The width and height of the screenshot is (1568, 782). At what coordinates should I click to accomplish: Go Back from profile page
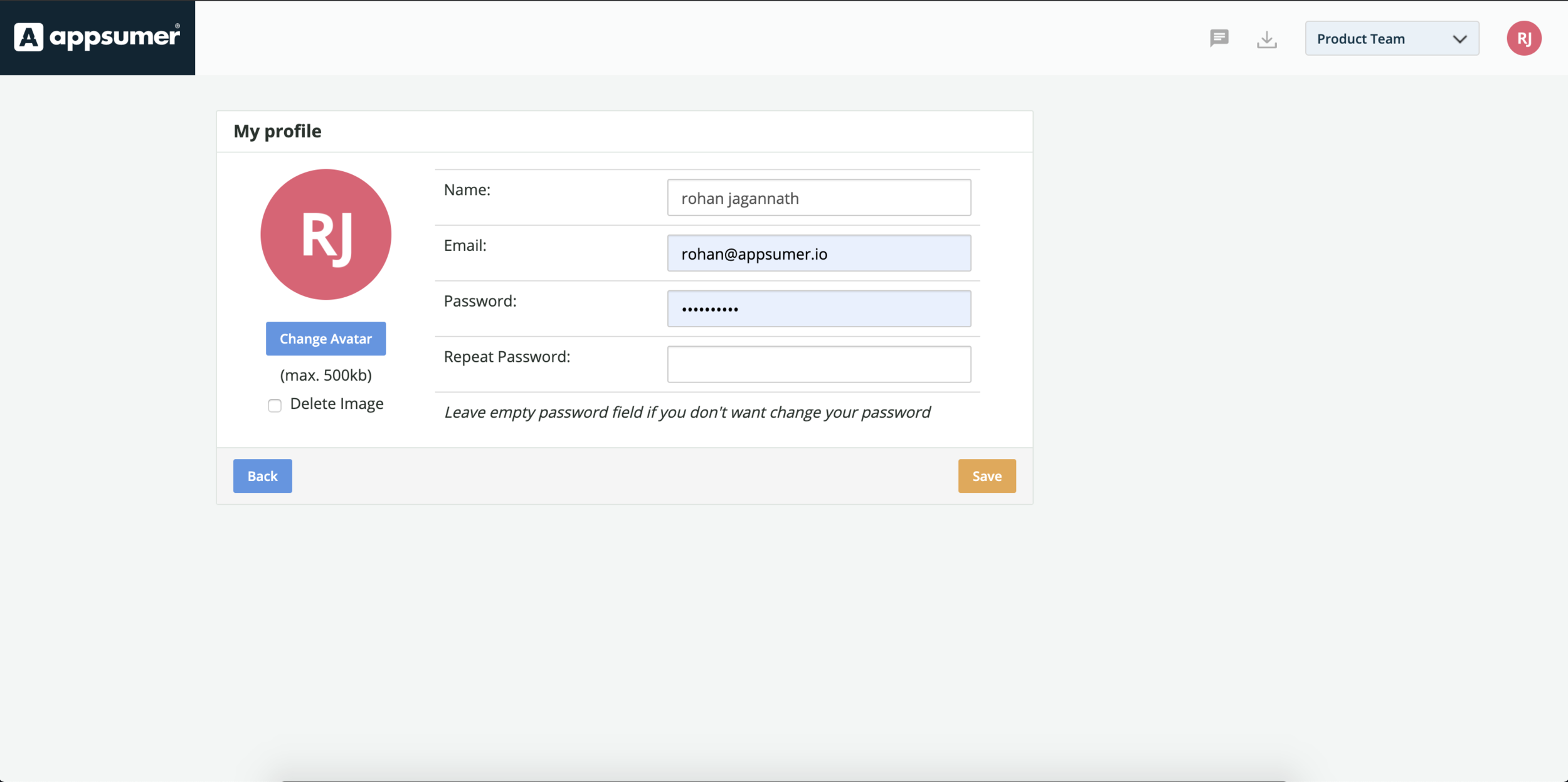coord(262,476)
